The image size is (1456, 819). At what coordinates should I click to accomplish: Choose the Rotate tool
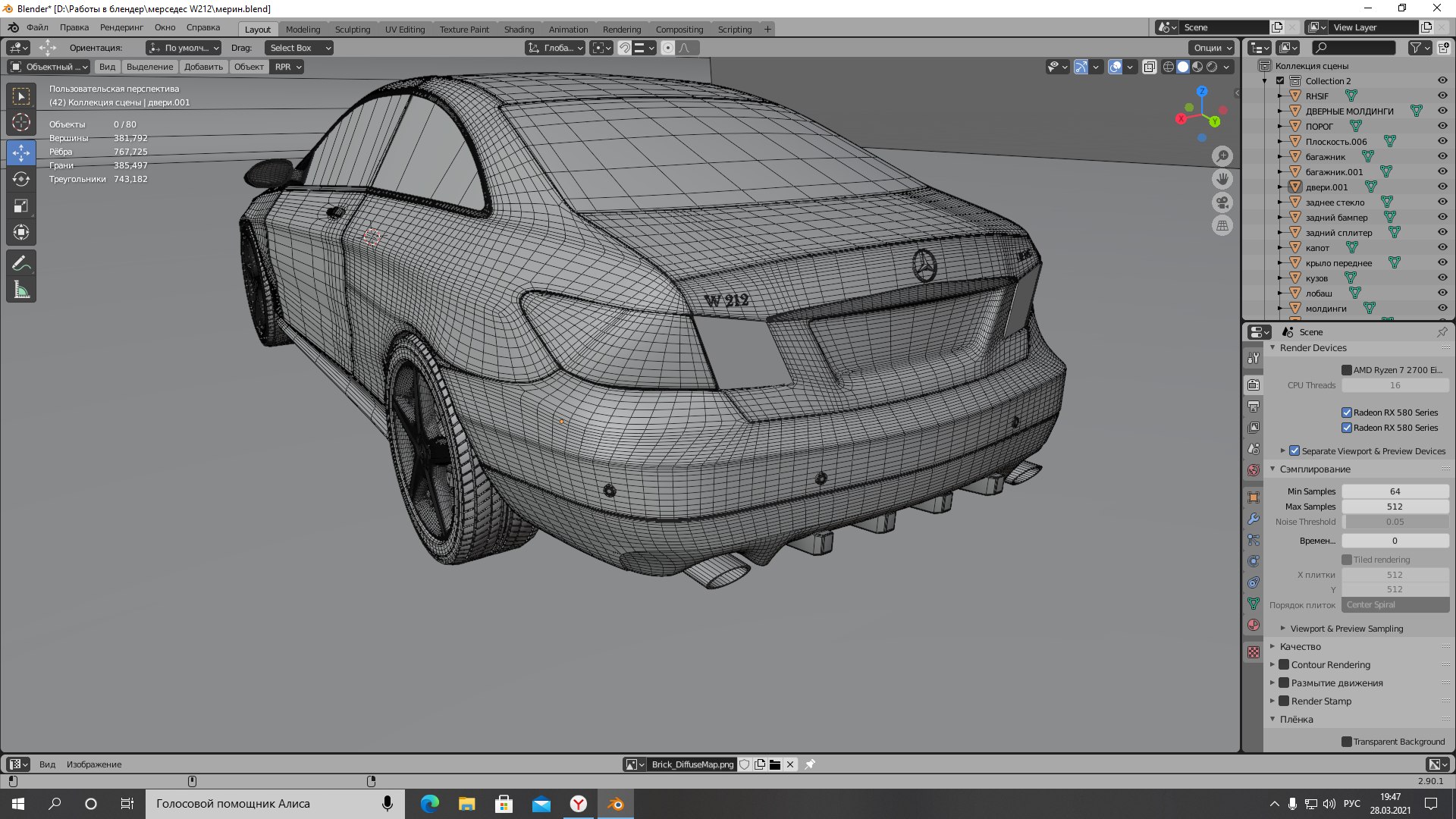click(21, 179)
